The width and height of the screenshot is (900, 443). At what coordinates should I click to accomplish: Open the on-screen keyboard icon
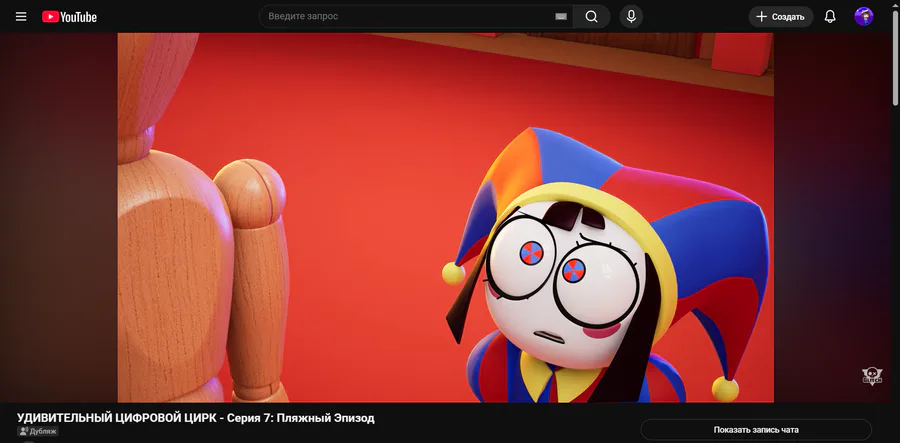click(x=561, y=17)
